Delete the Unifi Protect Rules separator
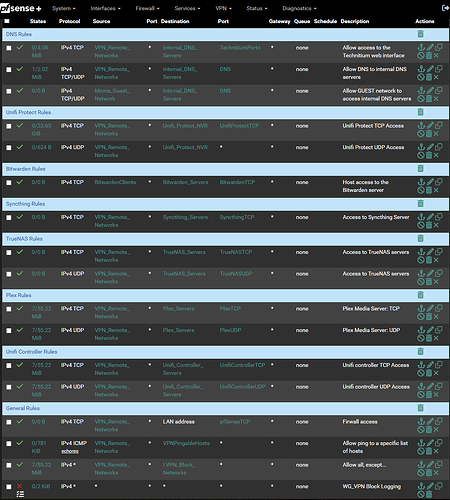 pyautogui.click(x=421, y=112)
